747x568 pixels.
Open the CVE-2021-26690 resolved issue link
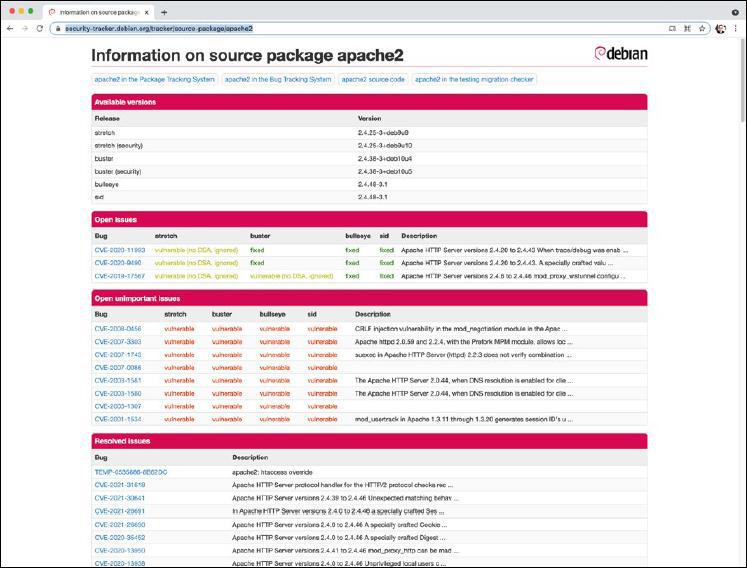click(120, 525)
